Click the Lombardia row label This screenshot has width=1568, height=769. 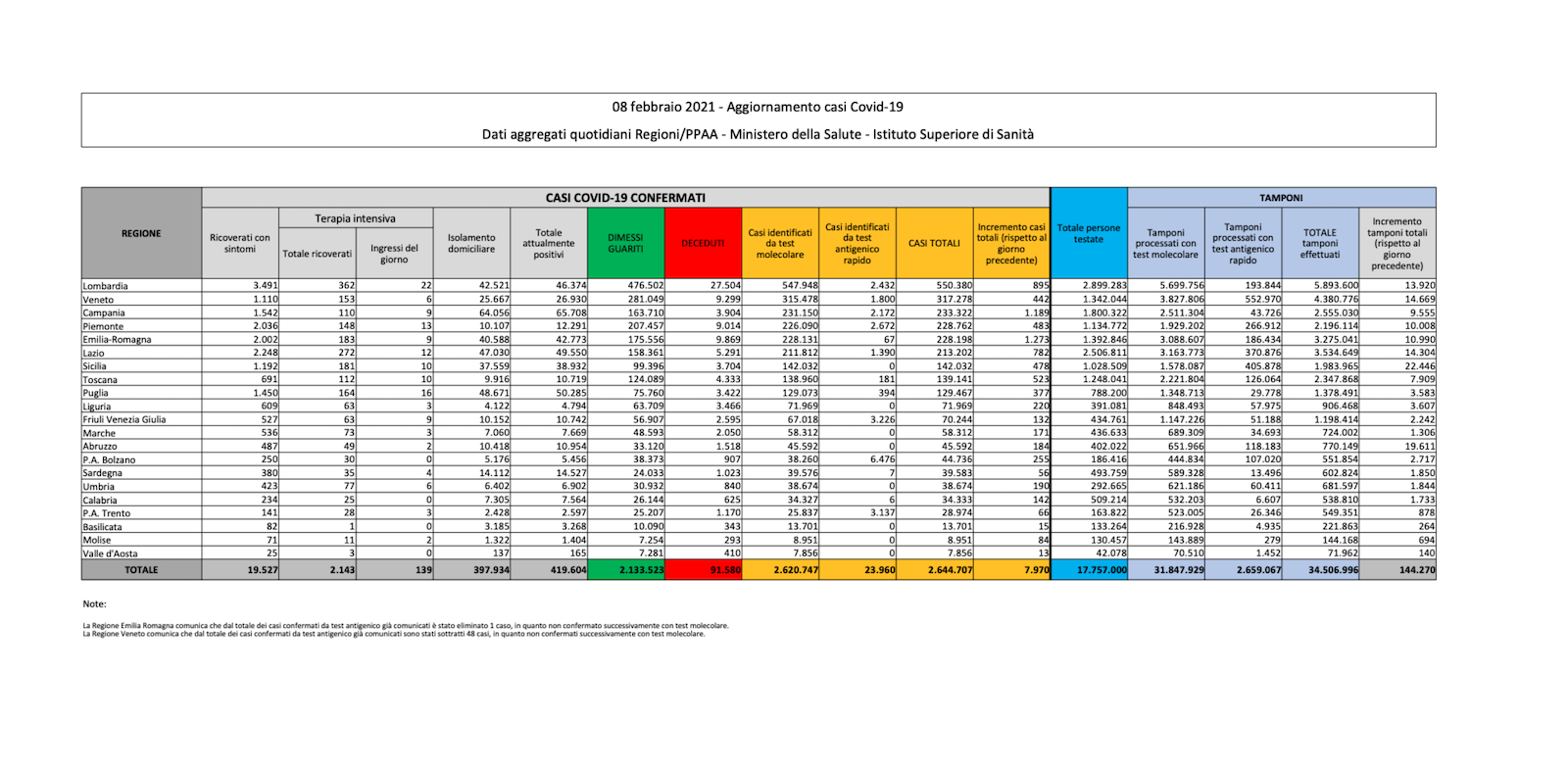point(106,286)
